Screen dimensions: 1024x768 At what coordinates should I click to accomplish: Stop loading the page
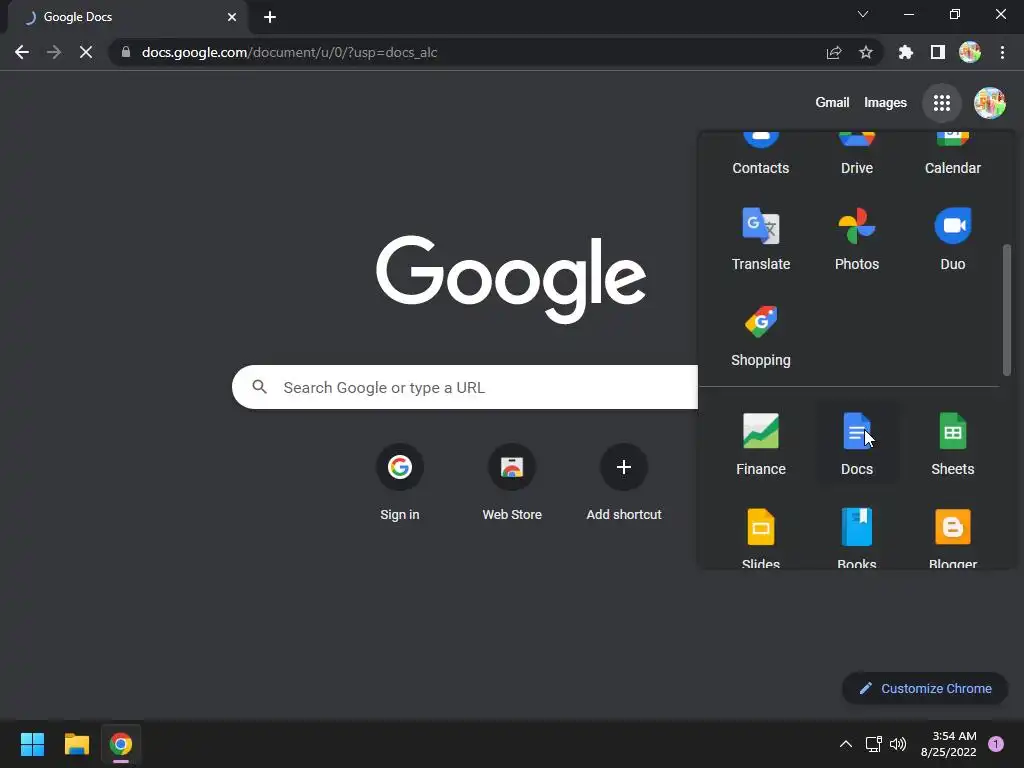[86, 52]
